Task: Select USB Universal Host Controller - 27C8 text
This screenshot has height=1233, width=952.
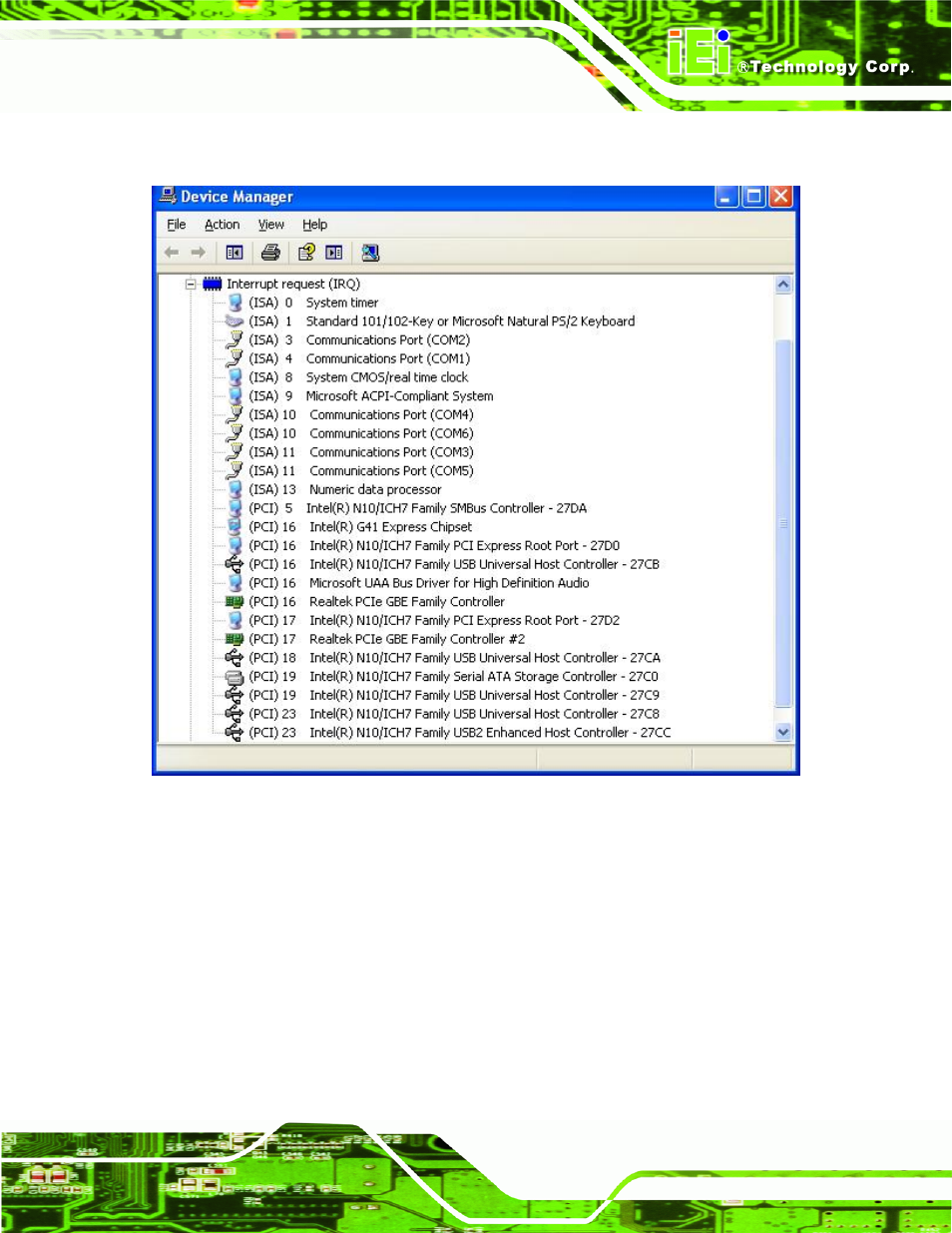Action: (484, 714)
